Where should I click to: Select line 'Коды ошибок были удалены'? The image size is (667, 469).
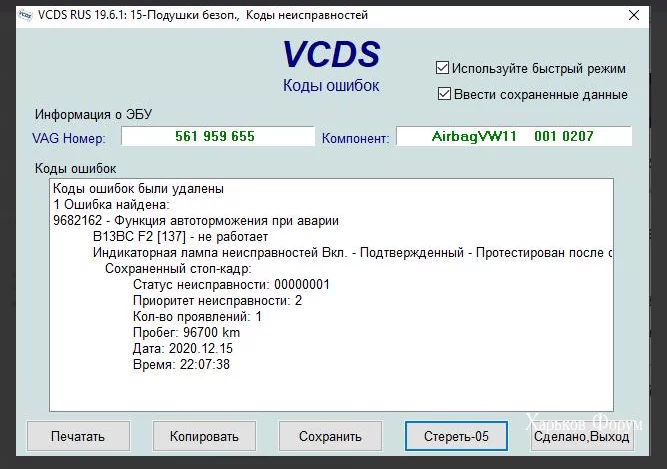tap(138, 189)
